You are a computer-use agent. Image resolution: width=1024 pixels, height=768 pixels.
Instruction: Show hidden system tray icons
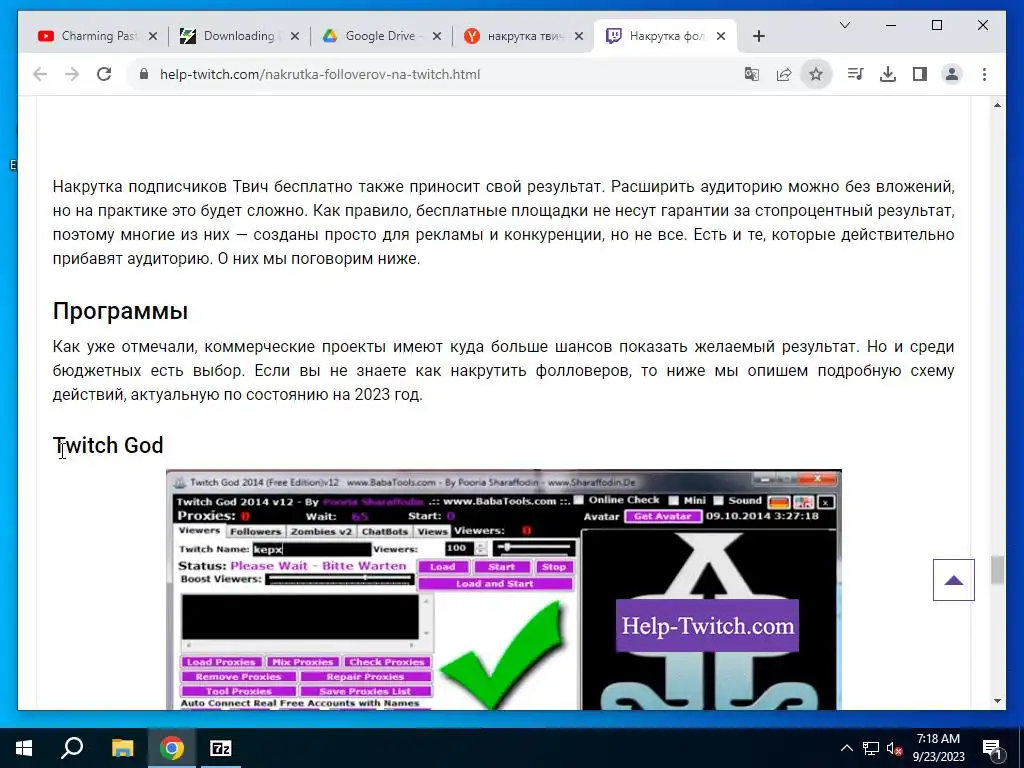click(x=846, y=748)
